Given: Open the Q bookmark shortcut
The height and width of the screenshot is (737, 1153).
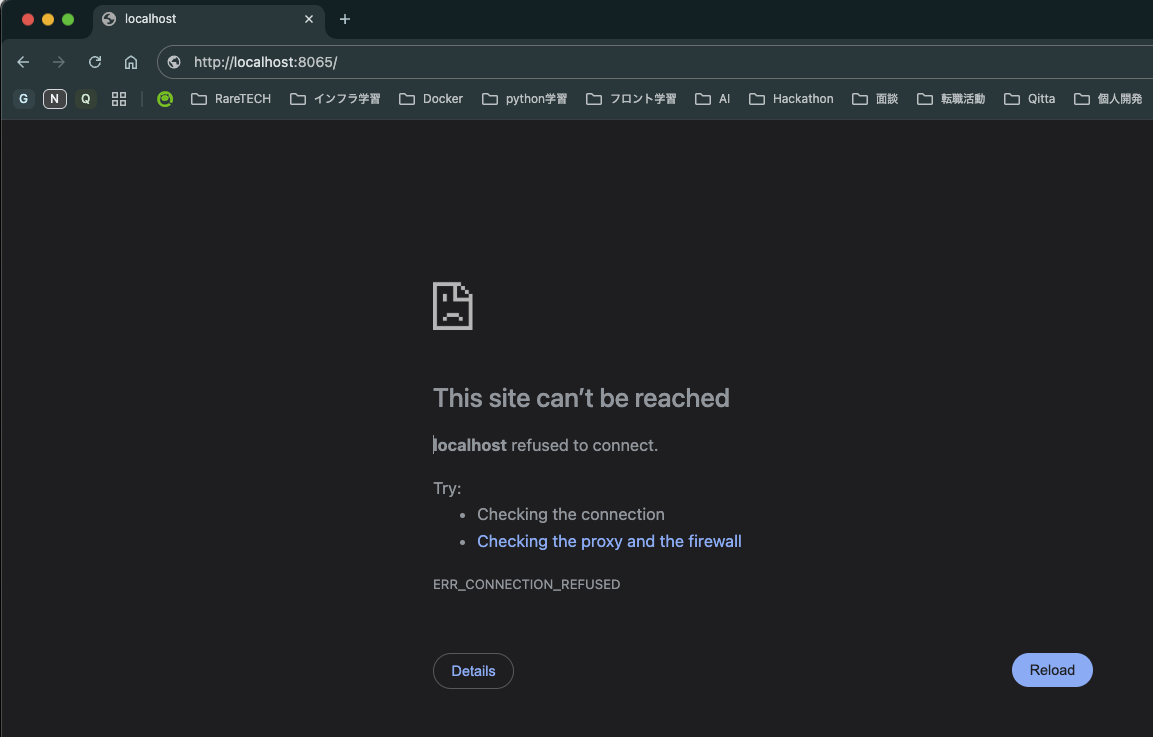Looking at the screenshot, I should coord(85,98).
